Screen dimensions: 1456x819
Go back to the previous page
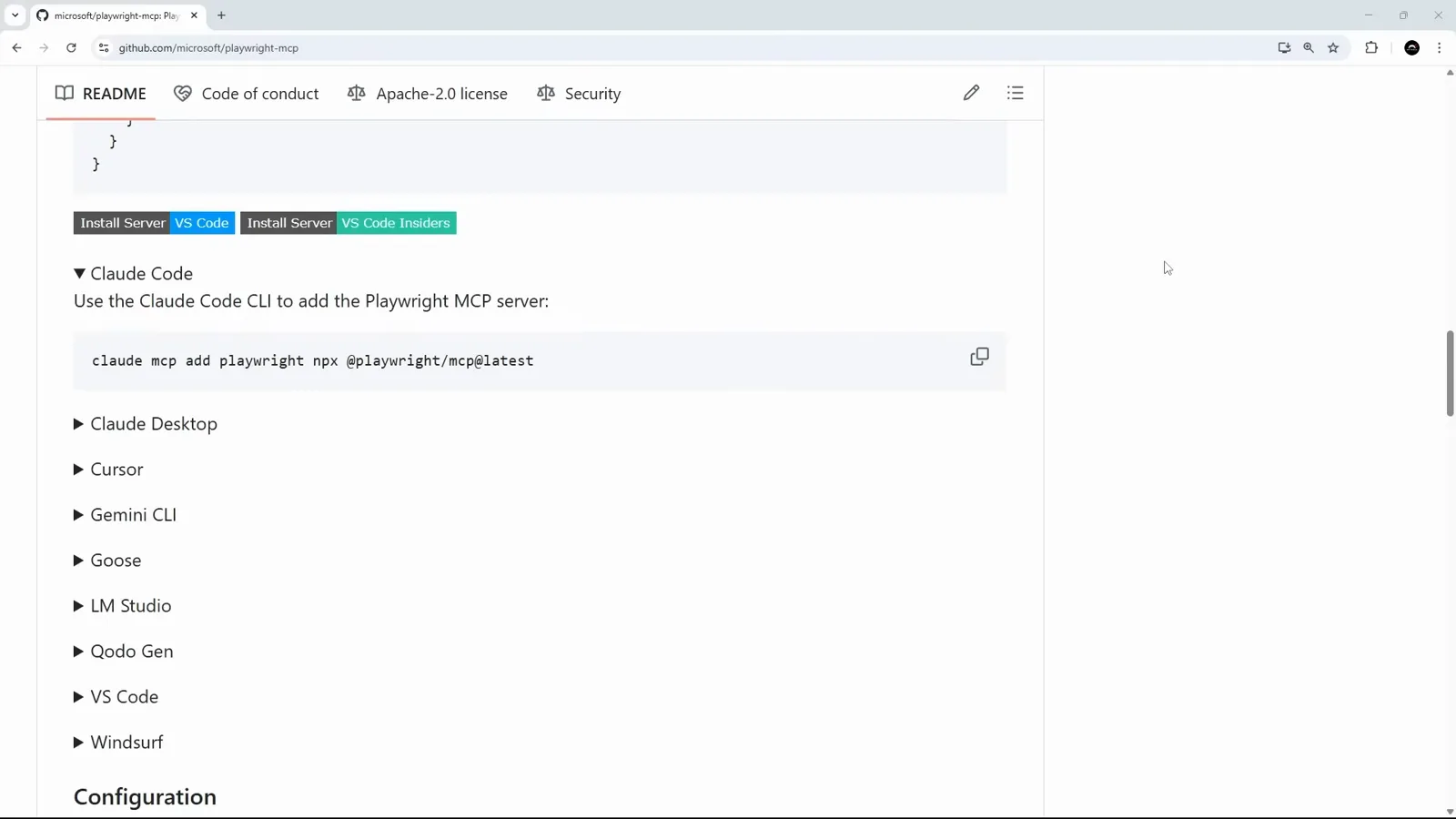(x=16, y=47)
